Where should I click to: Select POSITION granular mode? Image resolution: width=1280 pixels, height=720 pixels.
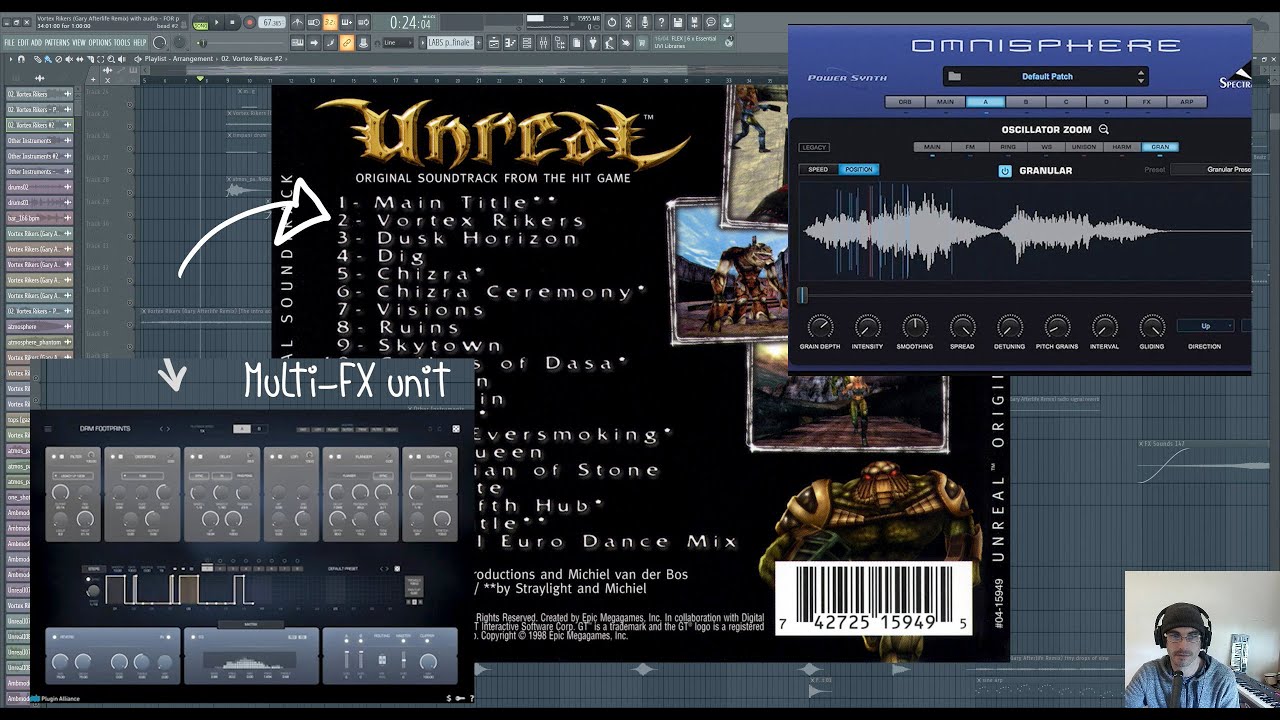tap(859, 169)
